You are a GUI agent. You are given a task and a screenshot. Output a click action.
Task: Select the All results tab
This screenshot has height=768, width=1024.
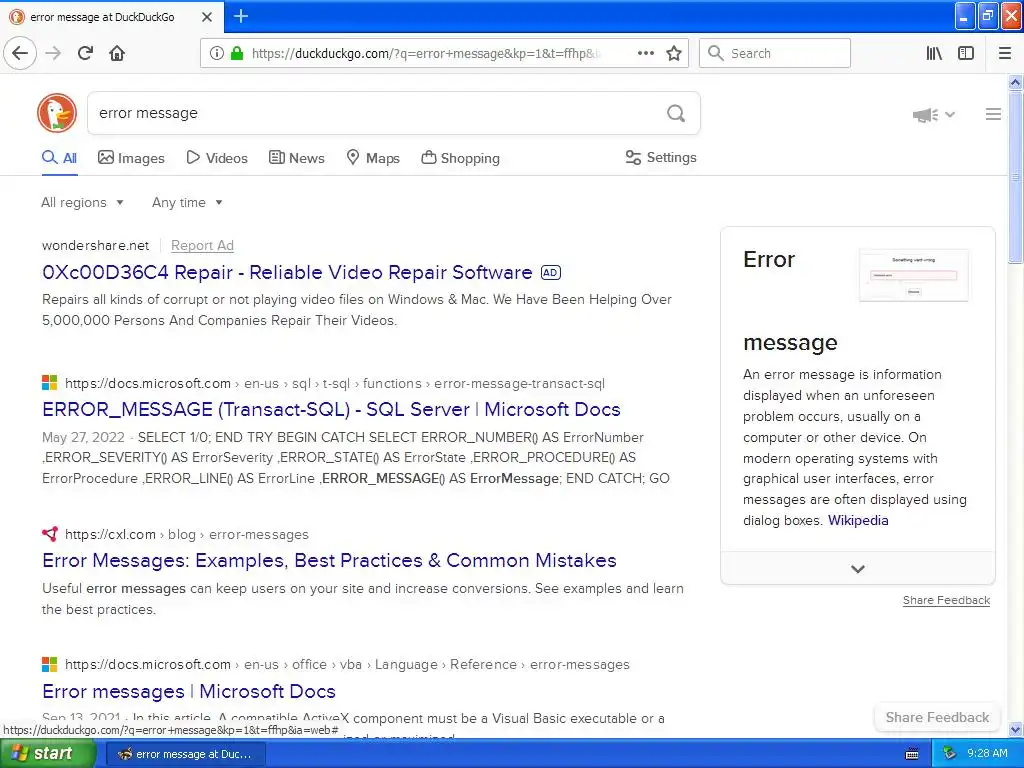coord(59,158)
